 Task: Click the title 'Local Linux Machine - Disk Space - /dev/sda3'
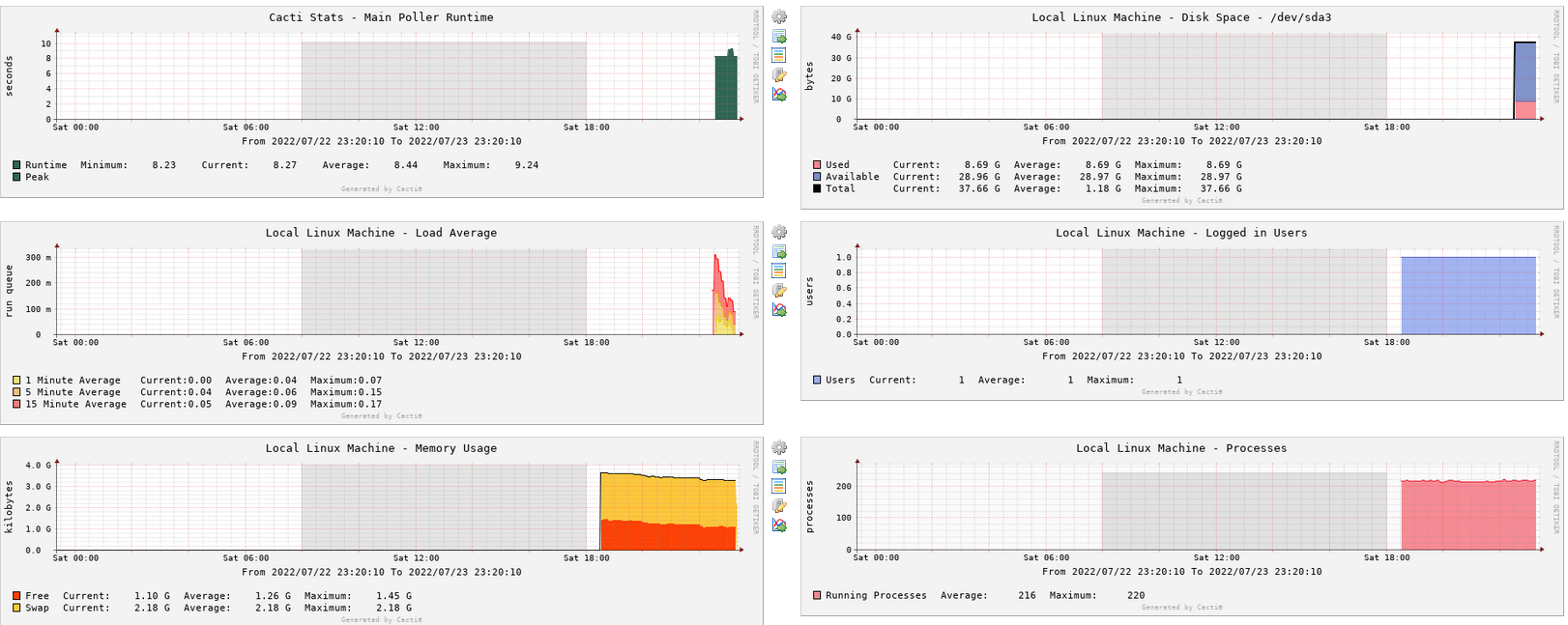(x=1181, y=17)
